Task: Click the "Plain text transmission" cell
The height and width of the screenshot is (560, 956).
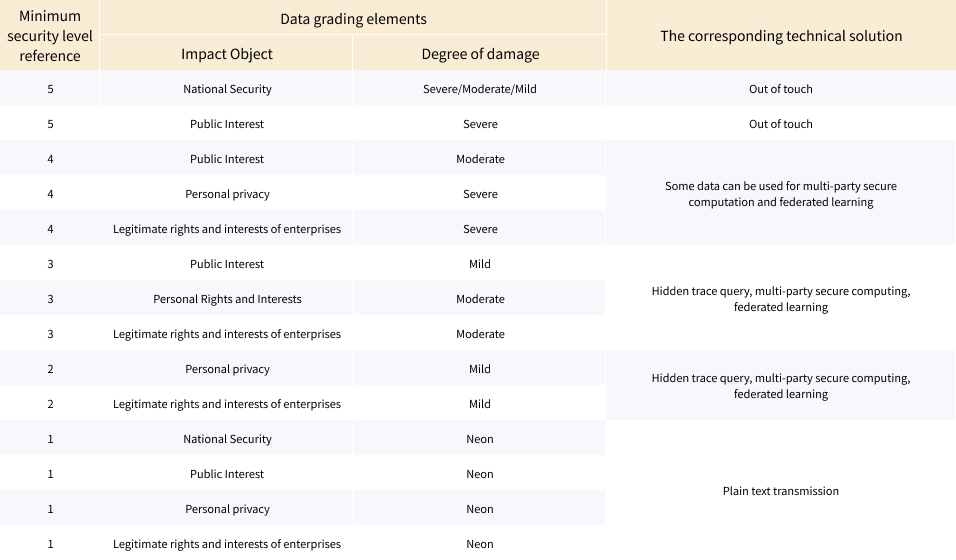Action: point(781,491)
